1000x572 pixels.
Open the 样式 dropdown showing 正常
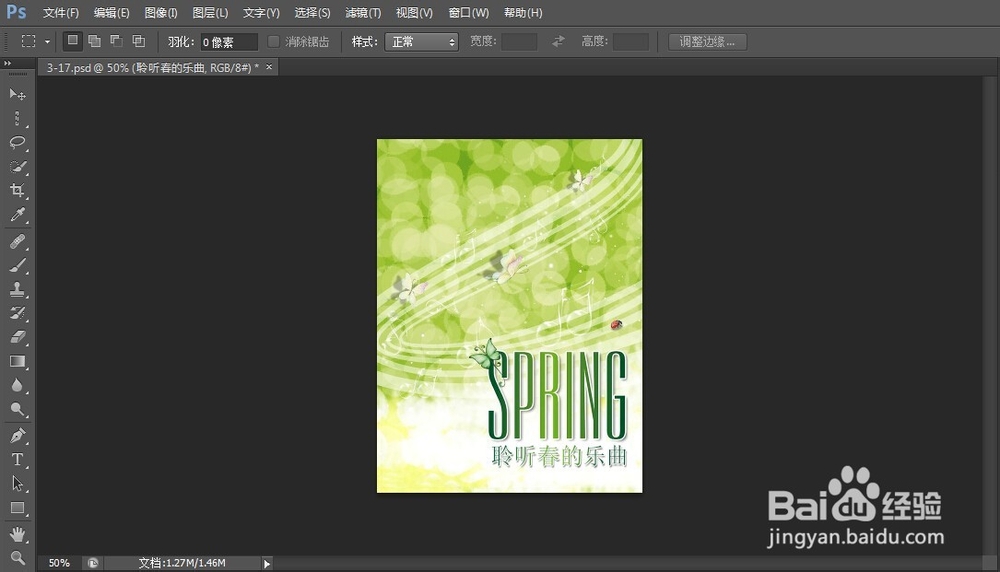point(422,42)
